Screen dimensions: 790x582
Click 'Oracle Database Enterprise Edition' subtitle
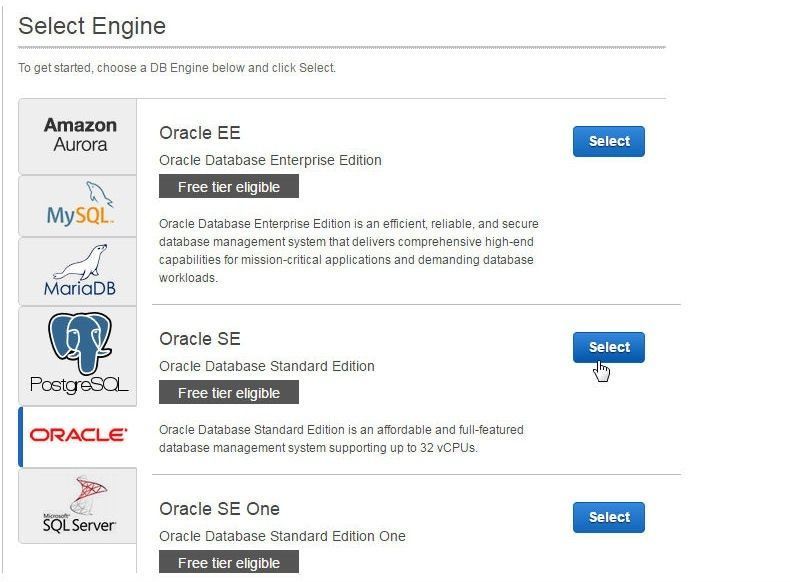[x=270, y=160]
